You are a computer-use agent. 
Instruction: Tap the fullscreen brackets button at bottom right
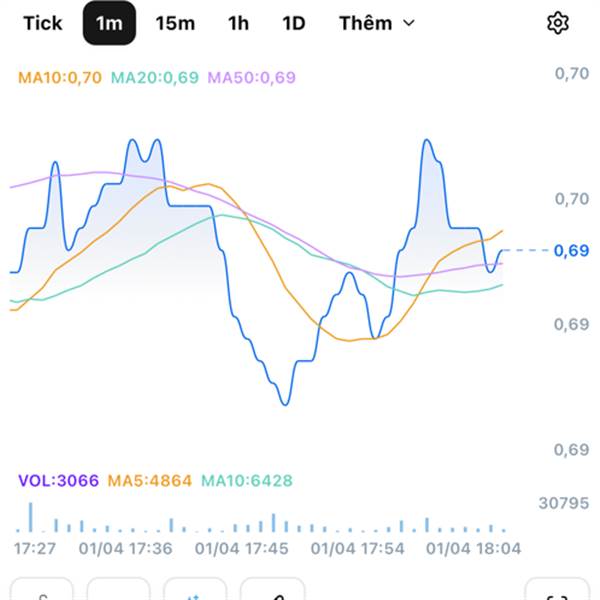557,591
